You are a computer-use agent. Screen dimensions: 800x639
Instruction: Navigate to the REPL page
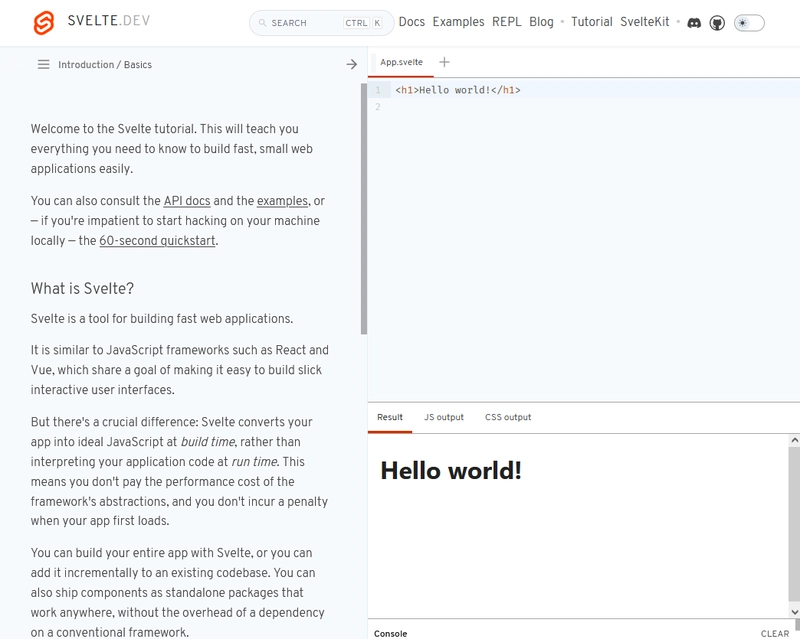point(506,22)
